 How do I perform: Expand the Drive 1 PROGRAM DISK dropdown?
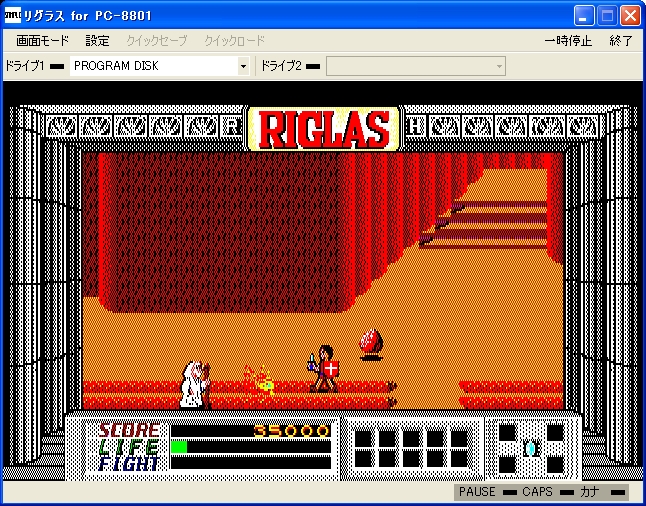click(243, 66)
